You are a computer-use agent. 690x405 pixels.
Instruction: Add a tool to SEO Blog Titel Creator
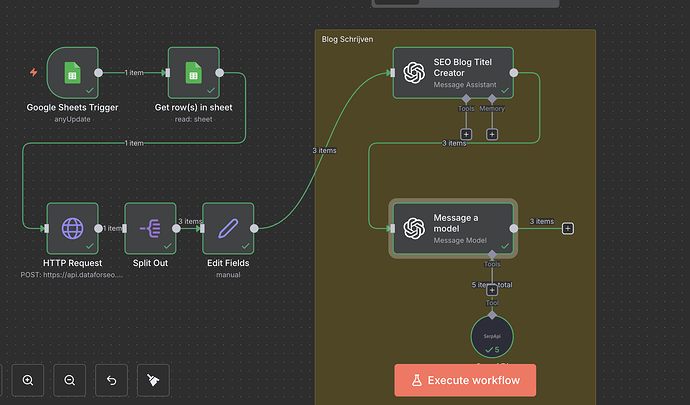pos(466,133)
